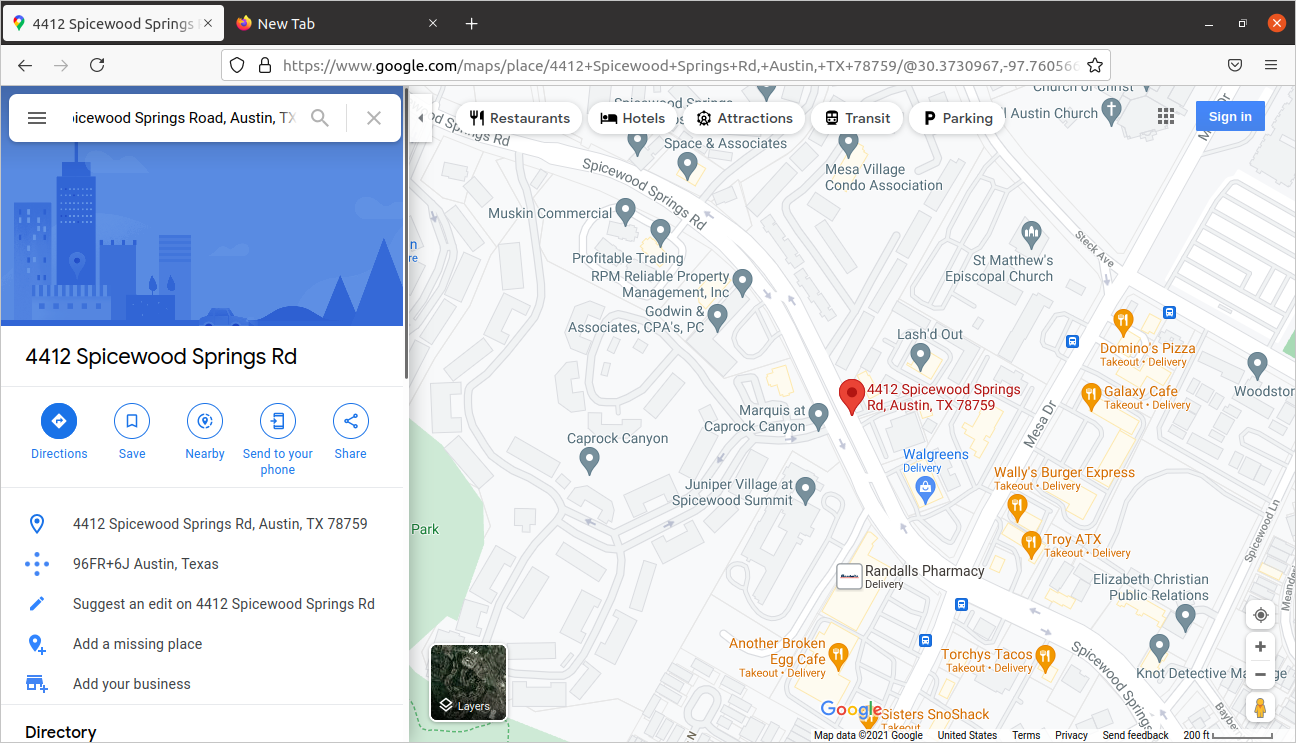
Task: Share this location
Action: tap(351, 421)
